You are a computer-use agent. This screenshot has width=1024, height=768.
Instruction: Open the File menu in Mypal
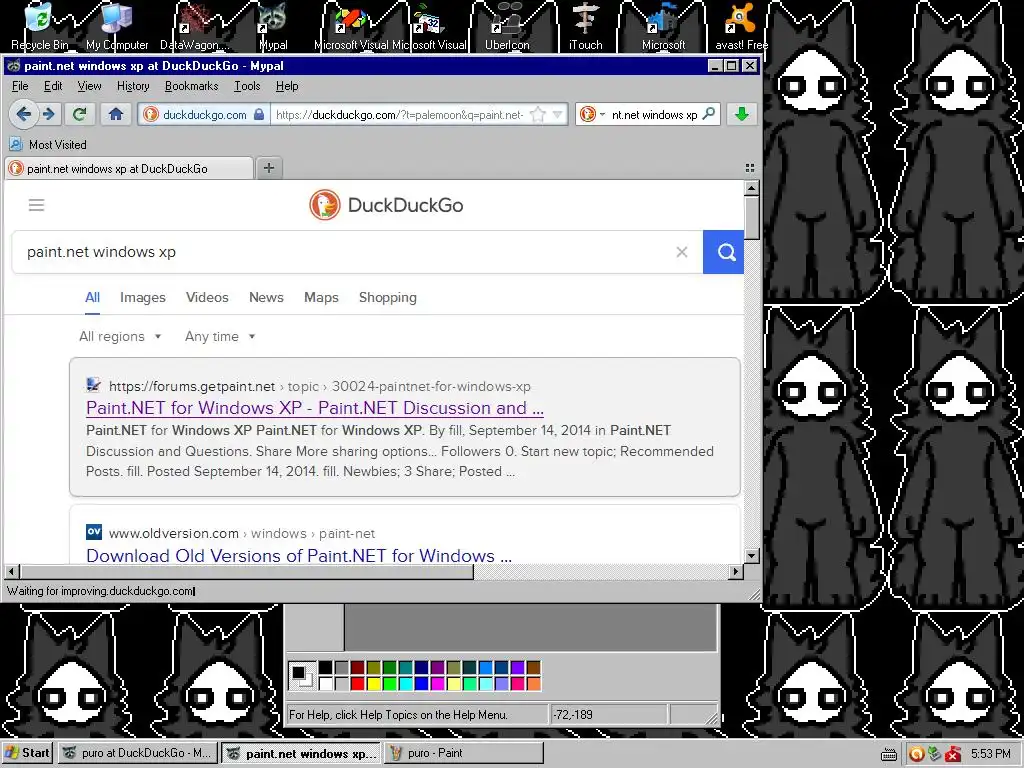point(20,86)
